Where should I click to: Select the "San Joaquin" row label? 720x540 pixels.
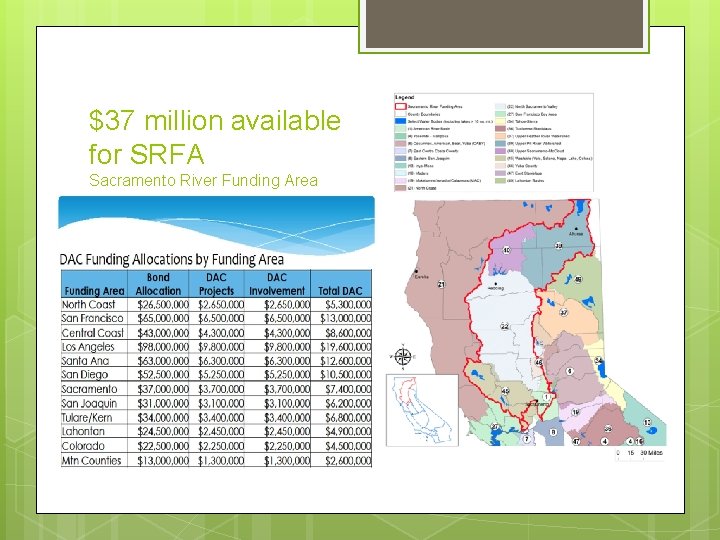[x=89, y=403]
